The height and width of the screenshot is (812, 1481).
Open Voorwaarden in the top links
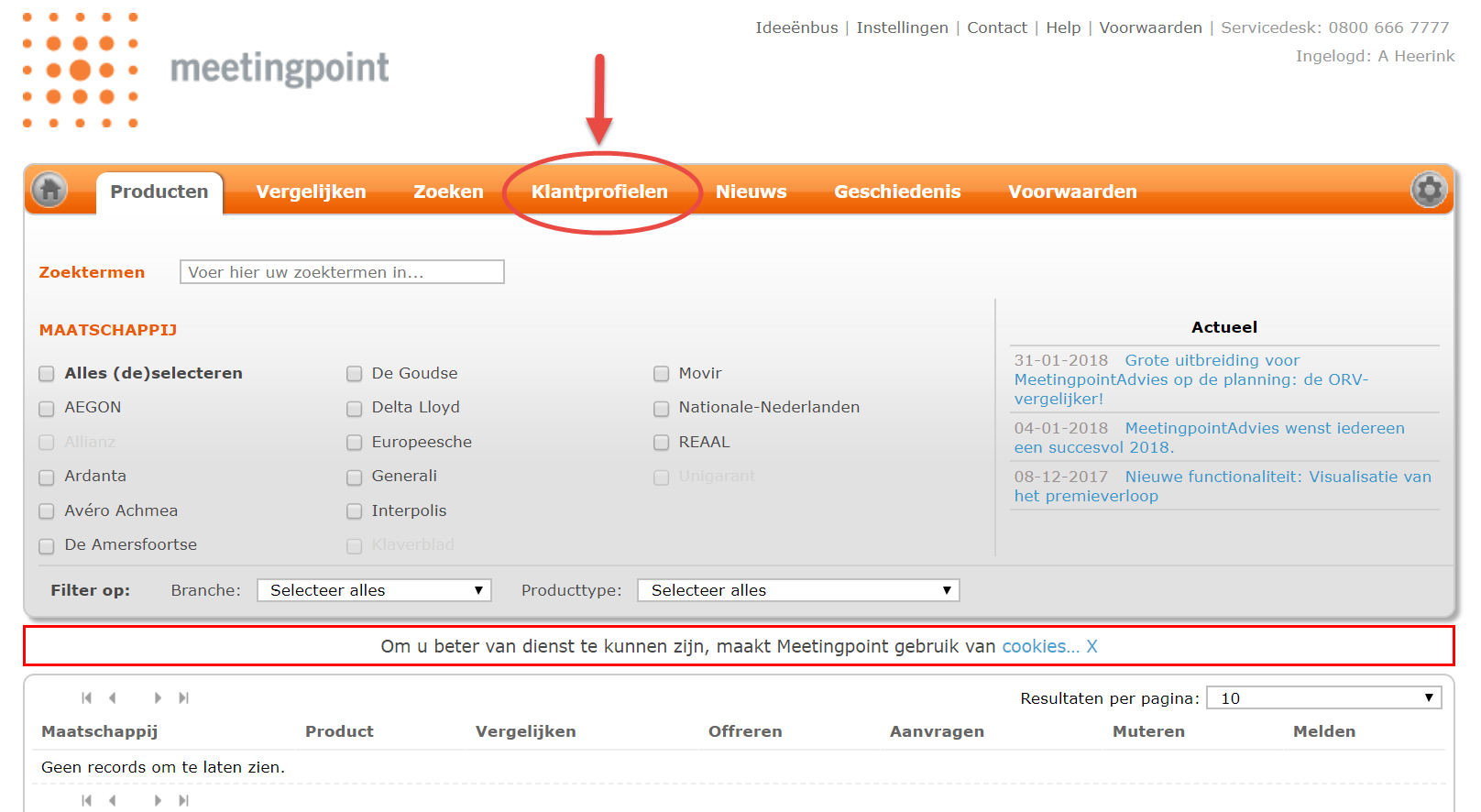click(x=1150, y=27)
